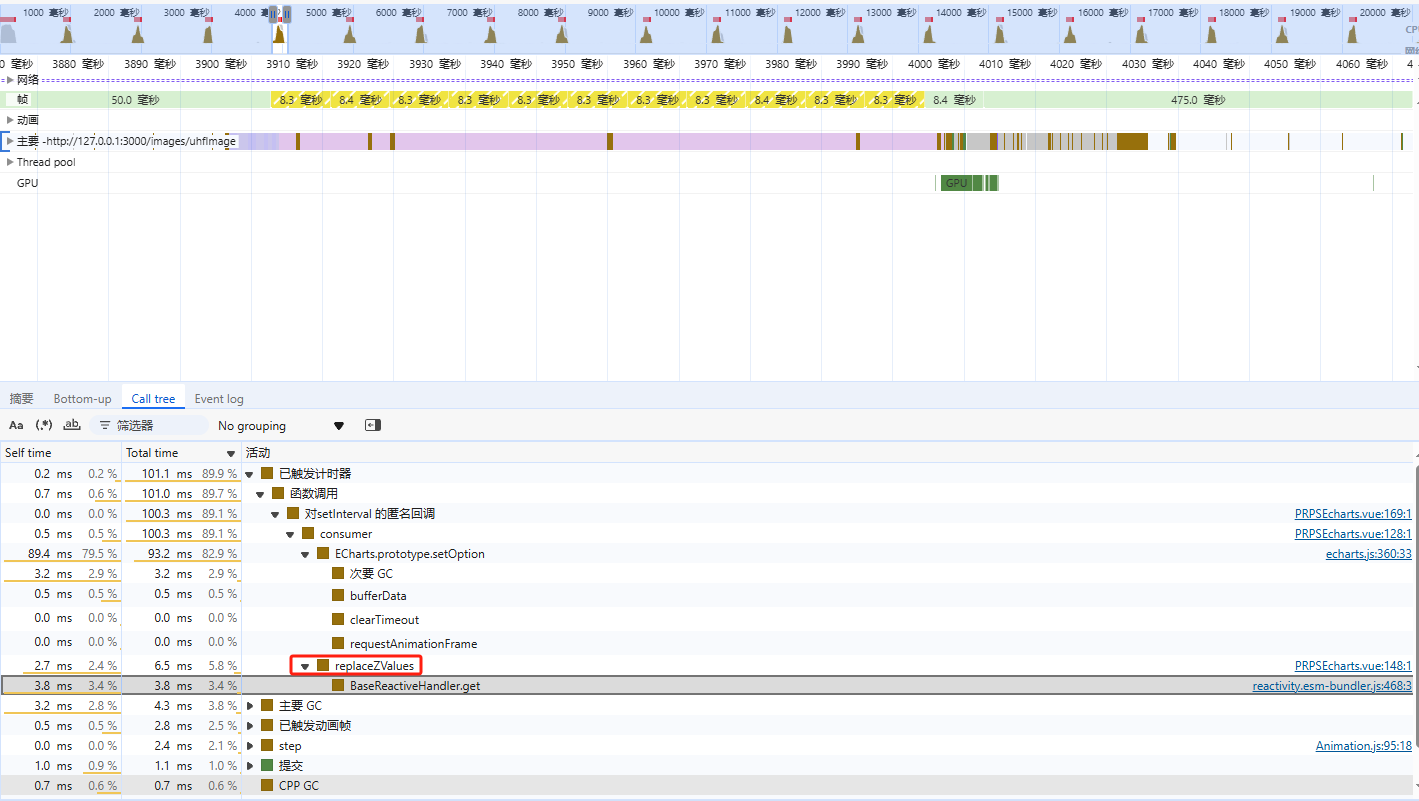Click brown square icon beside replaceZValues
1419x801 pixels.
pos(323,666)
